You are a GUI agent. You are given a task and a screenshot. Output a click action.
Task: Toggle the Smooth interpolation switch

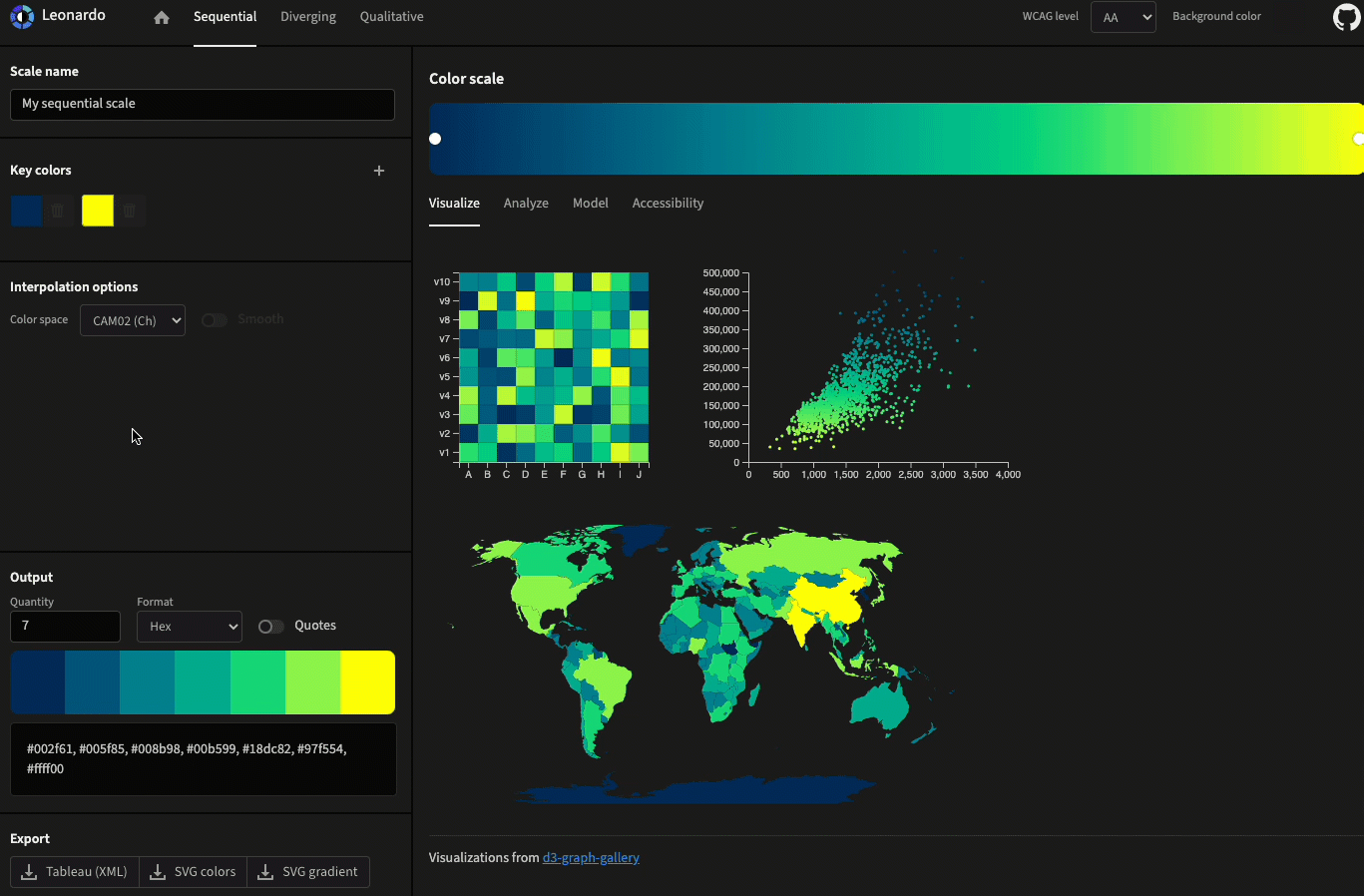tap(214, 320)
